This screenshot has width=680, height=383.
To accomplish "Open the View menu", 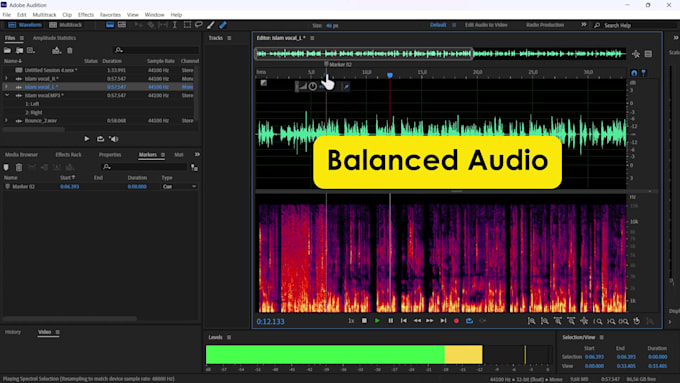I will 133,15.
